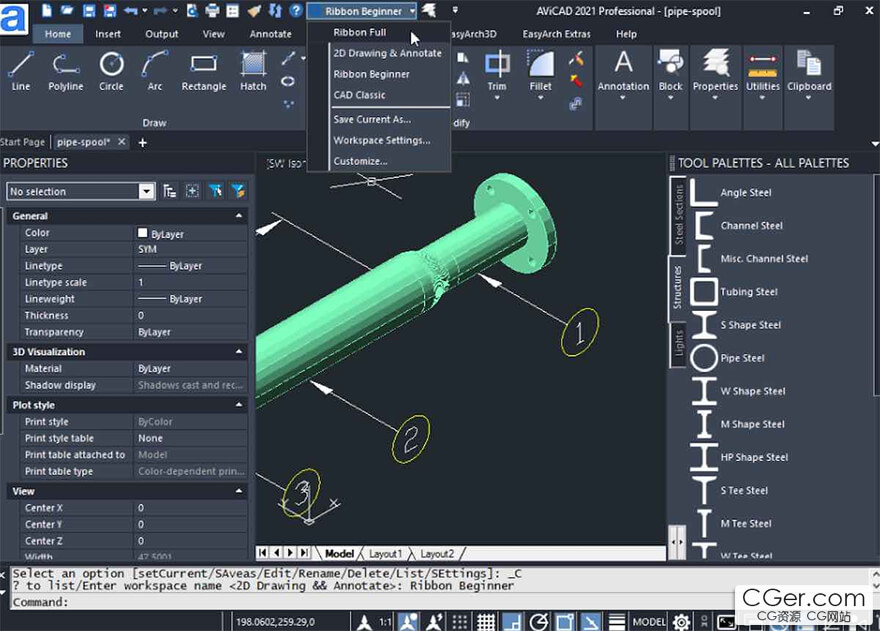Click the Undo arrow icon

coord(131,10)
